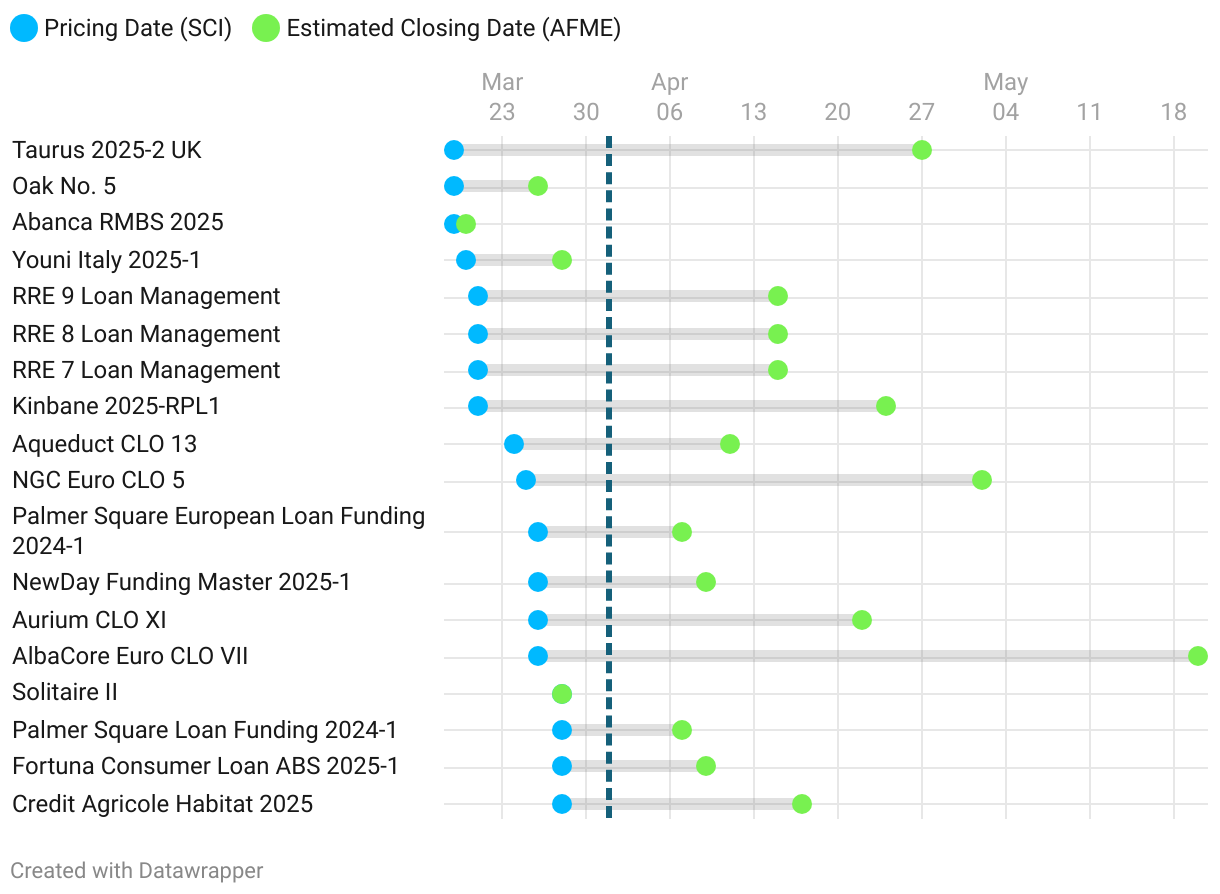Select Palmer Square European Loan Funding closing dot
This screenshot has width=1220, height=894.
(x=682, y=532)
